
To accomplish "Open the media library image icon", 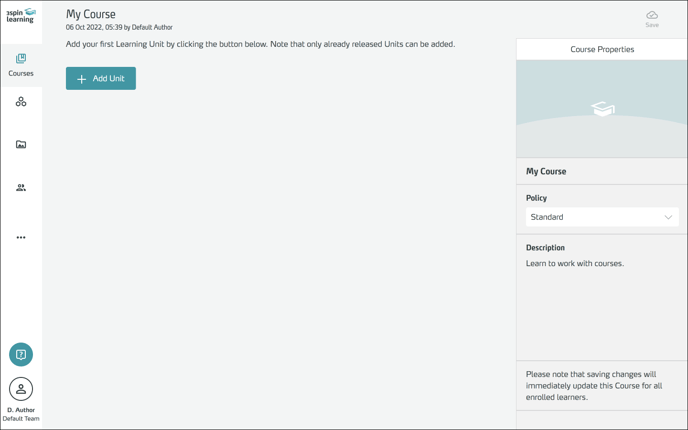I will (x=21, y=145).
